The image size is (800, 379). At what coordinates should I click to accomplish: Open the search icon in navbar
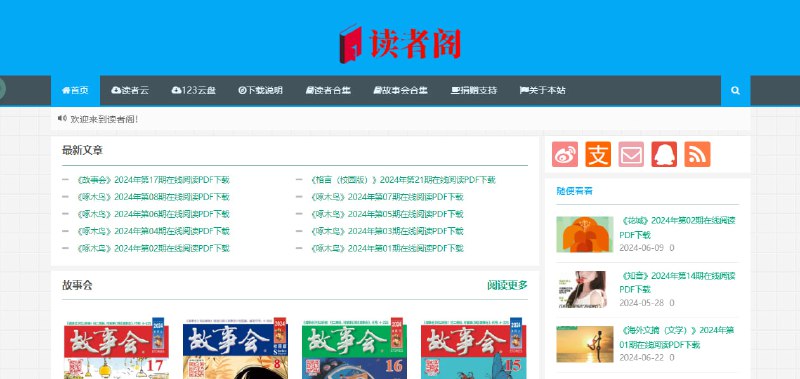click(735, 91)
